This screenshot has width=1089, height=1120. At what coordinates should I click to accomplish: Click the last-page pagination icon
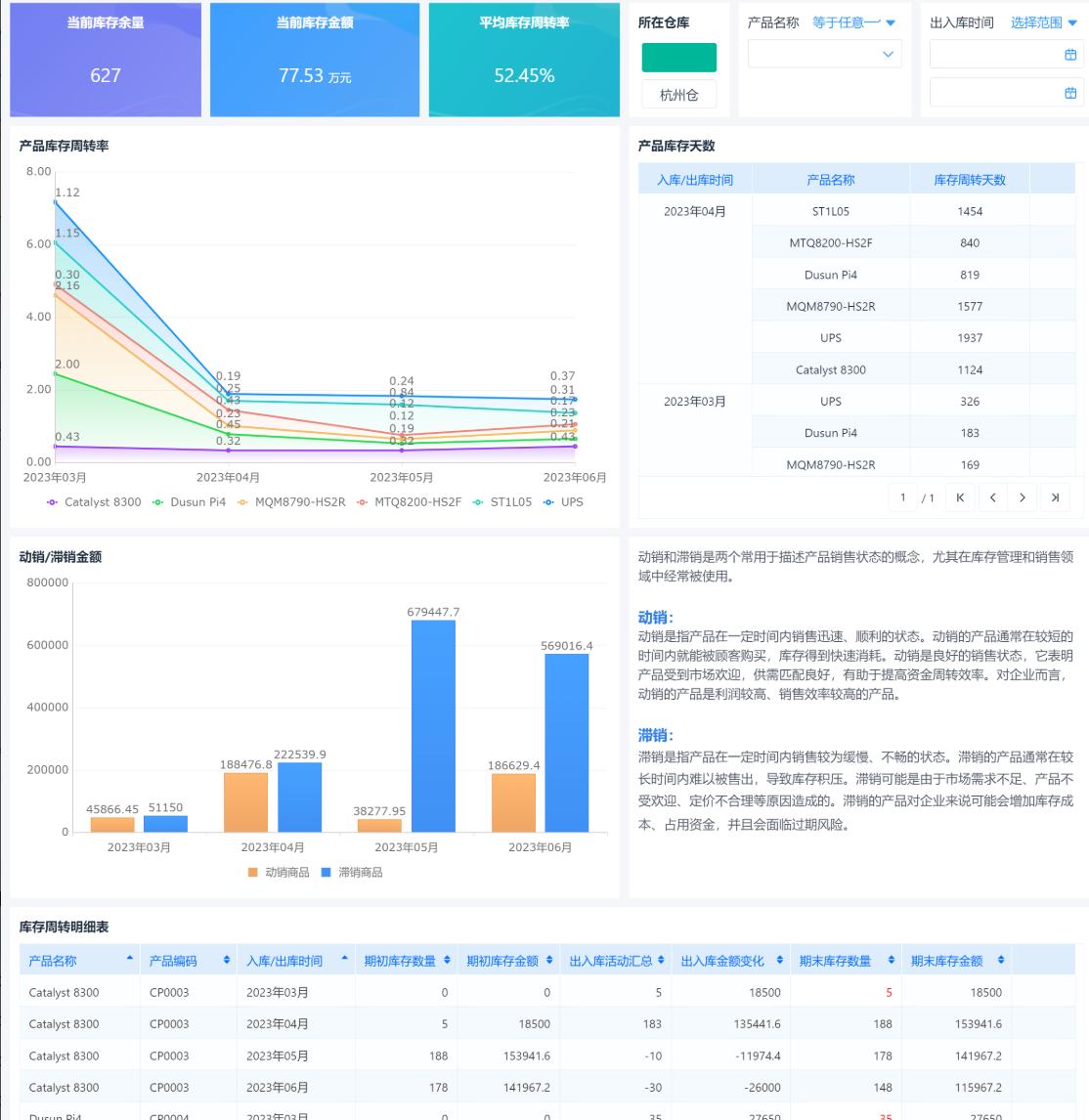click(1056, 496)
